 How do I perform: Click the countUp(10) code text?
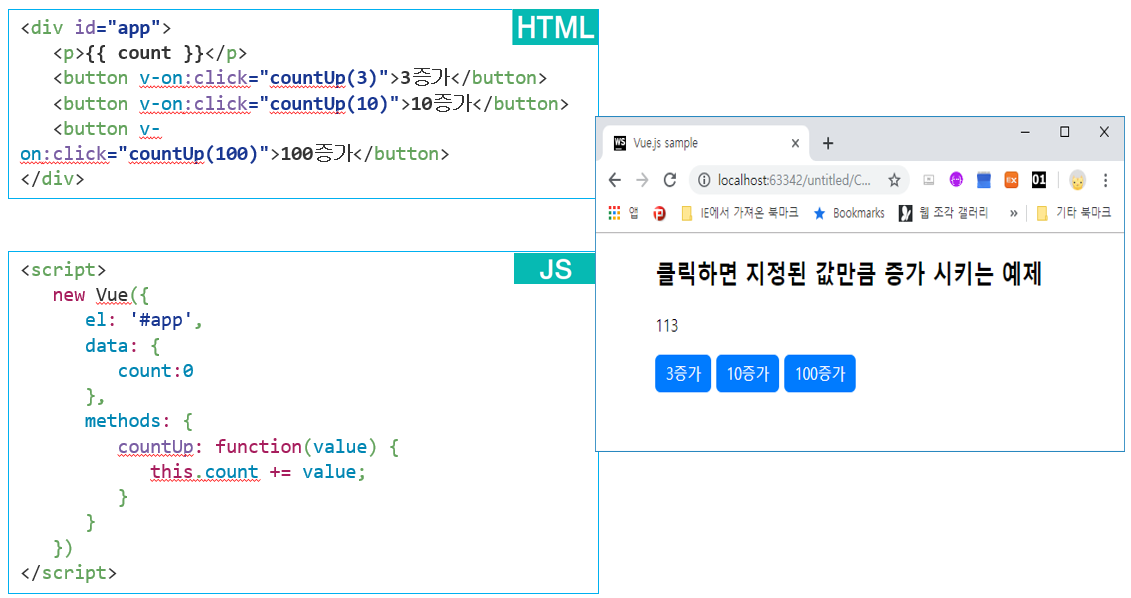click(x=330, y=104)
